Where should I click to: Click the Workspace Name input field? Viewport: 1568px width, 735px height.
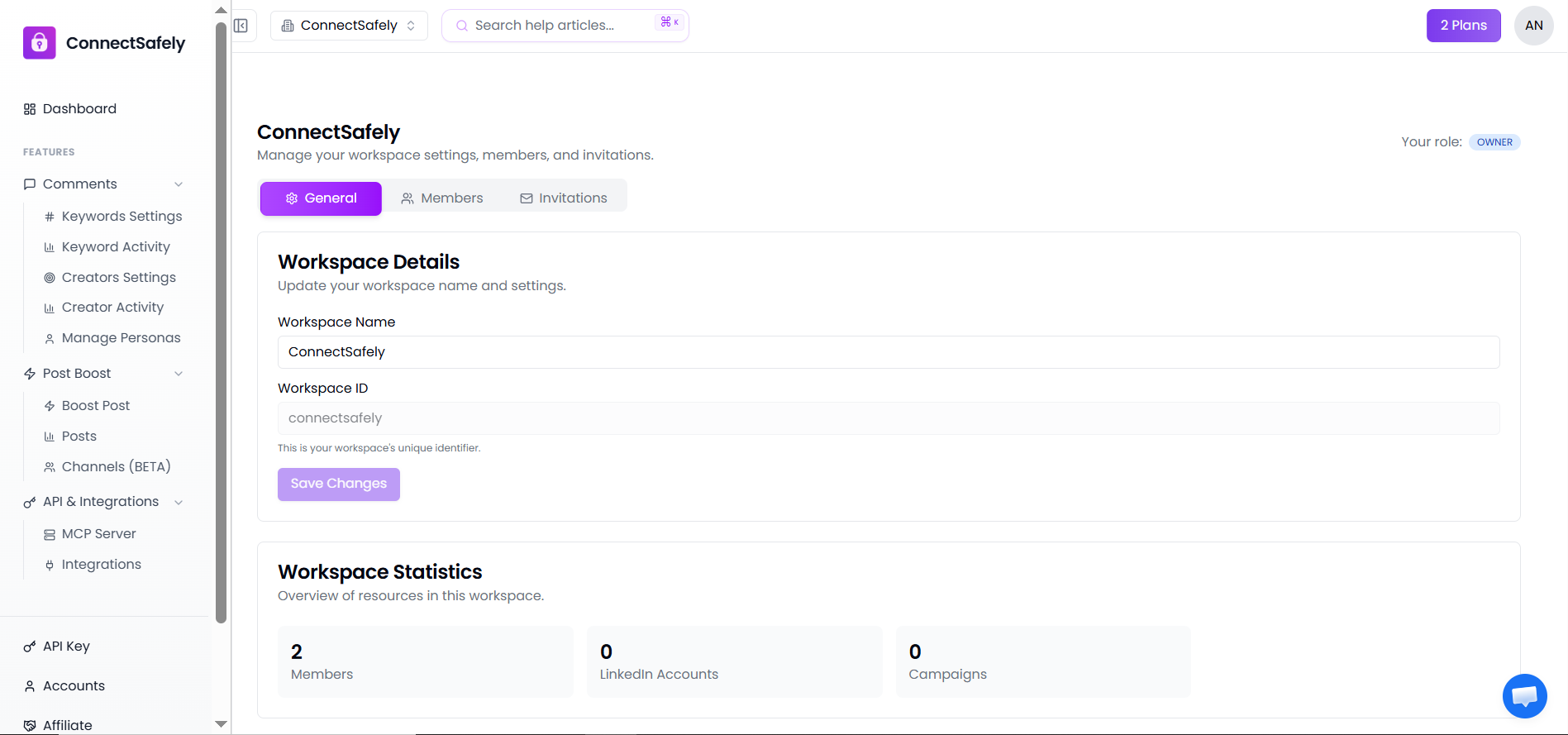pyautogui.click(x=888, y=352)
